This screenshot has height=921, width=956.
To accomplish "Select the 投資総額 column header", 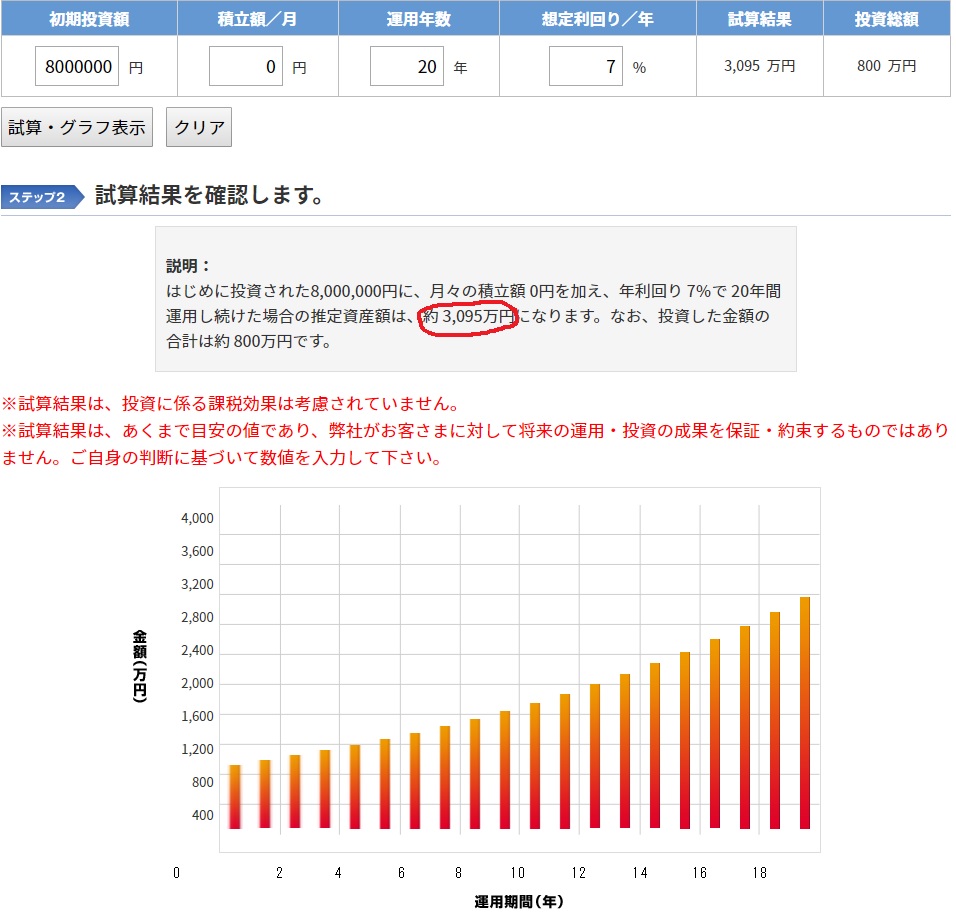I will point(886,18).
